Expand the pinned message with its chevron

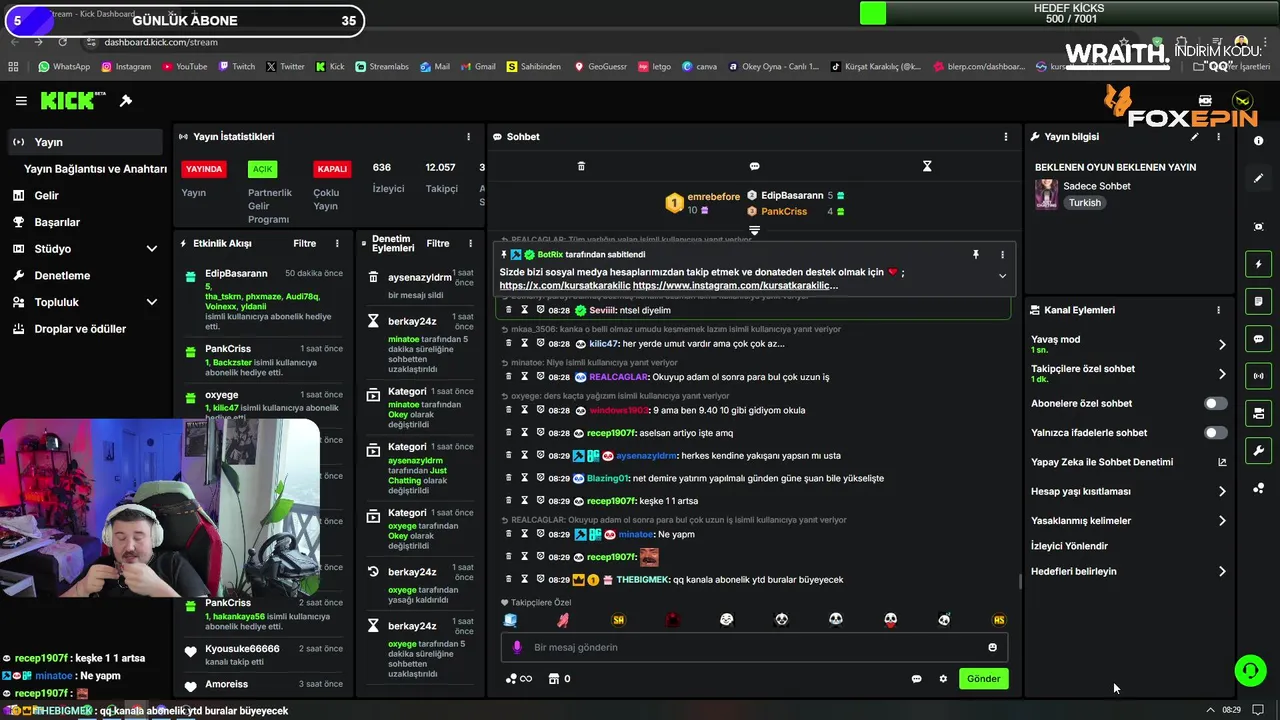coord(1002,276)
